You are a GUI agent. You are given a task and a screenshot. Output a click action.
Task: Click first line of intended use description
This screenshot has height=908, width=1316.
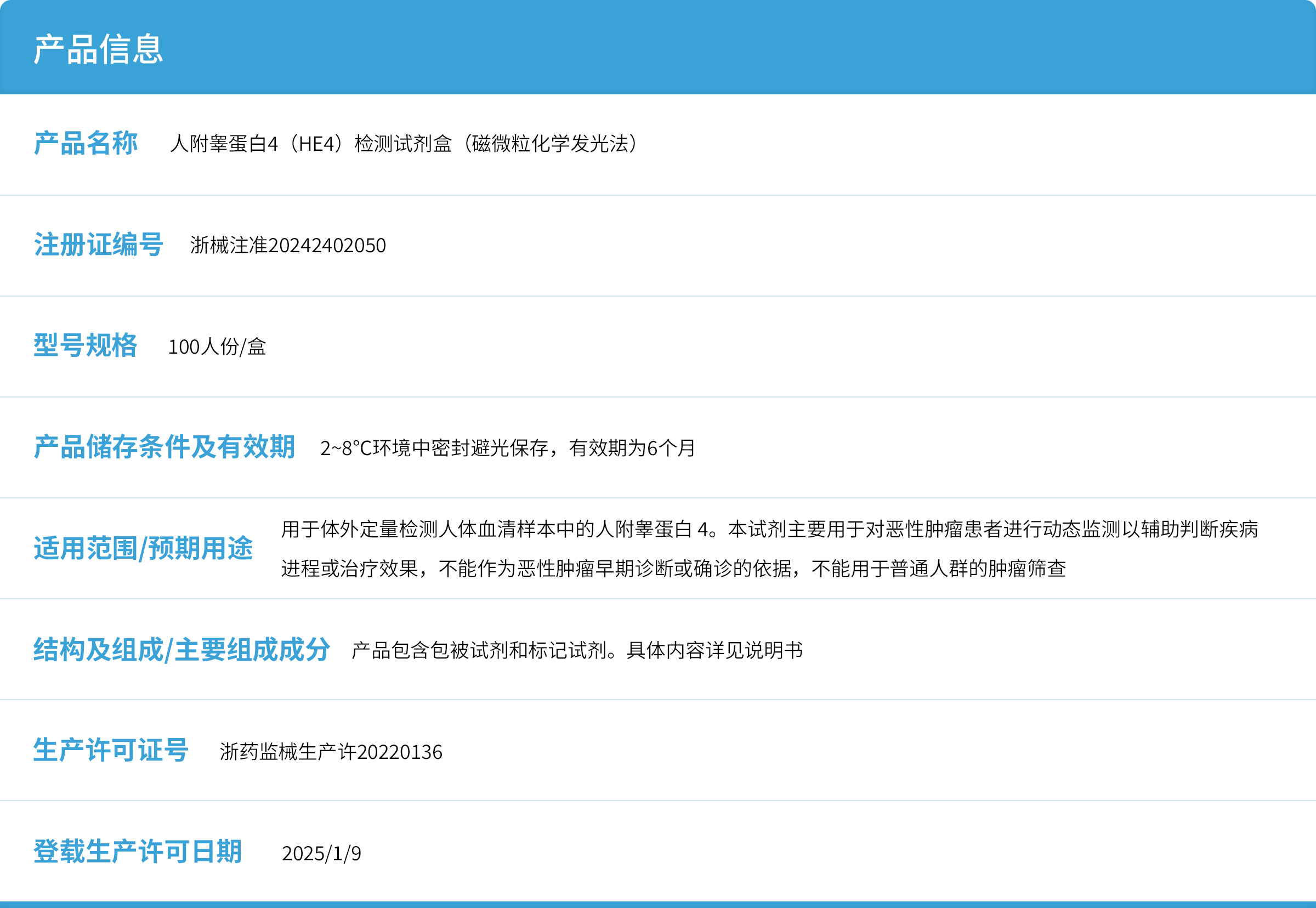[769, 529]
